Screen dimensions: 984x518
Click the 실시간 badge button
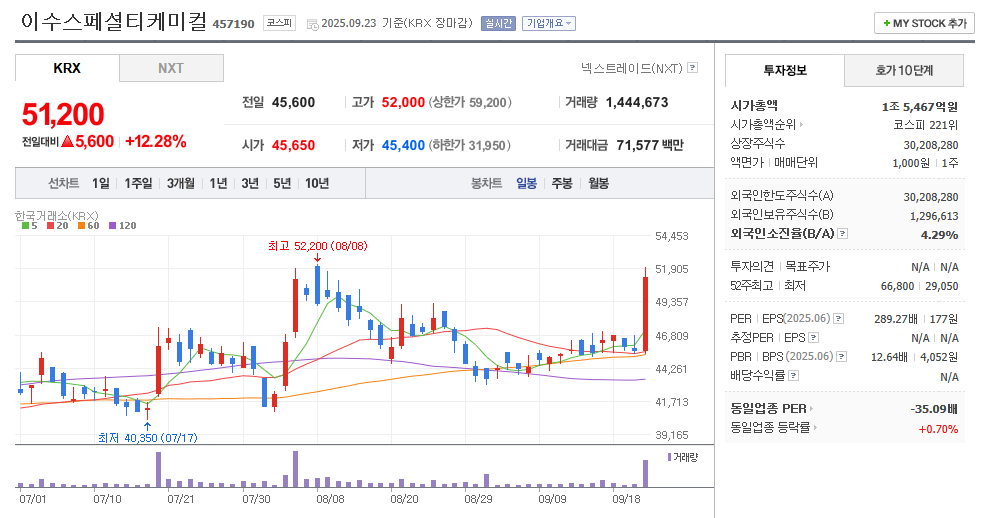[x=498, y=23]
